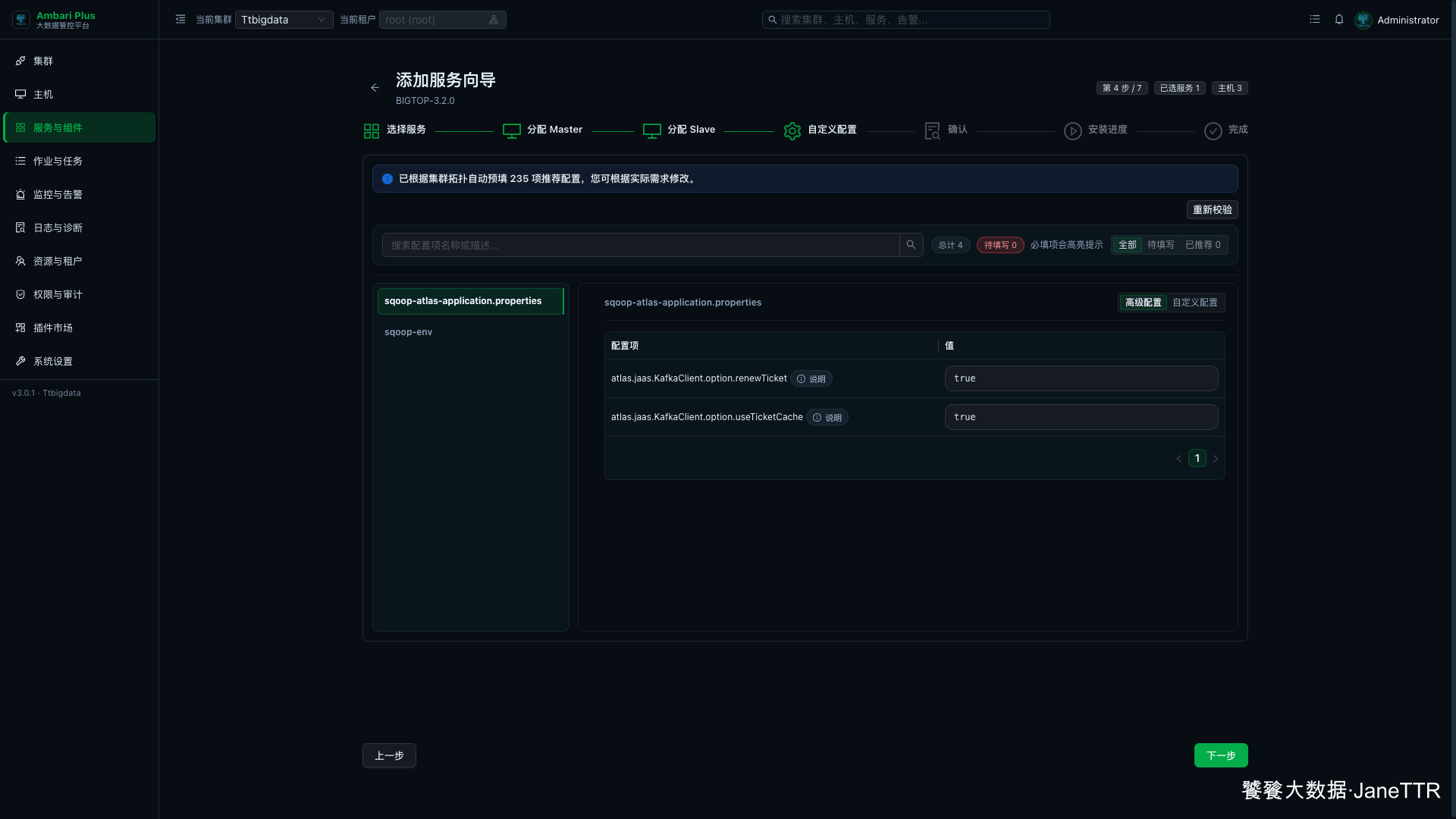Image resolution: width=1456 pixels, height=819 pixels.
Task: Click the 总计 4 badge
Action: coord(950,245)
